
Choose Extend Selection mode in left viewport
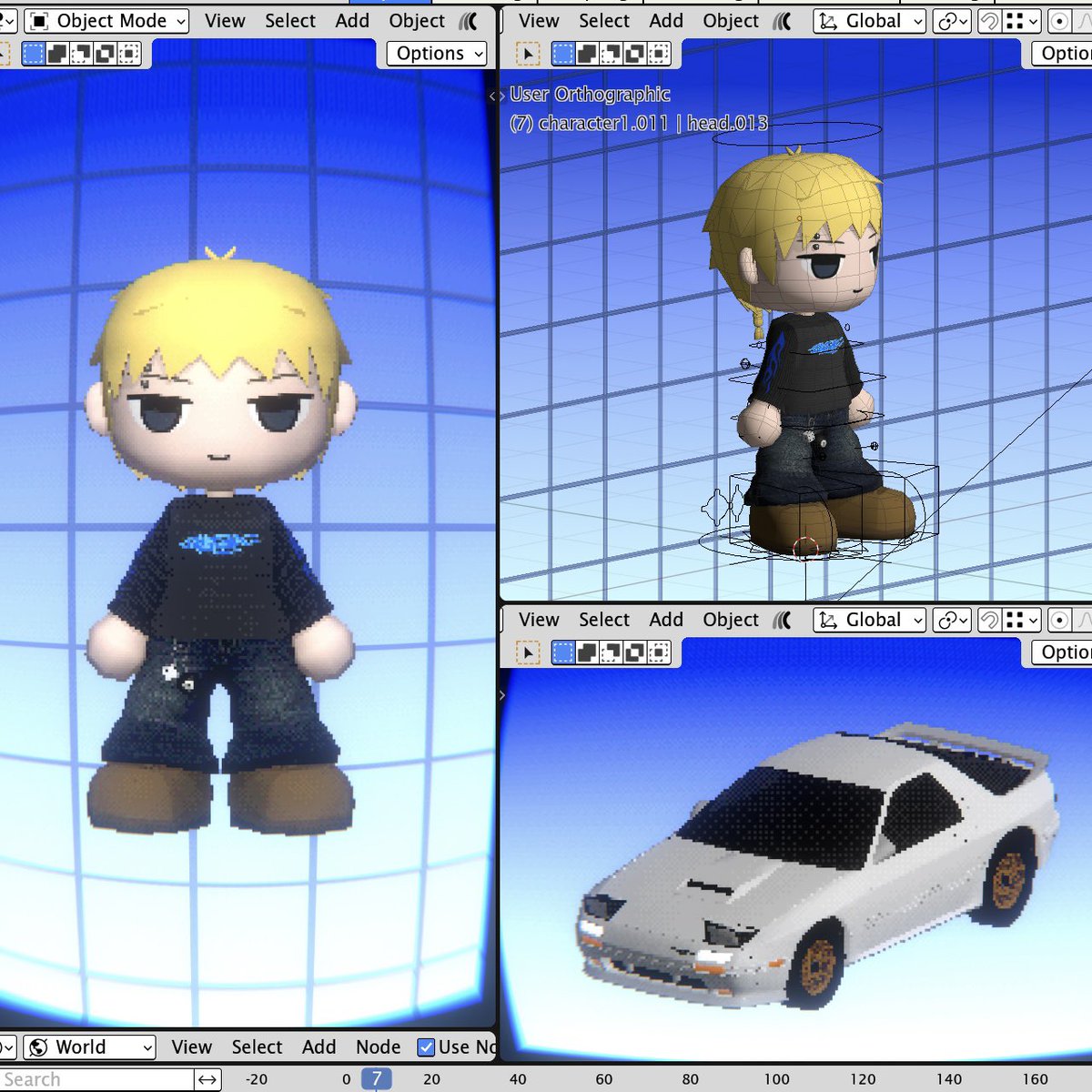[x=57, y=55]
